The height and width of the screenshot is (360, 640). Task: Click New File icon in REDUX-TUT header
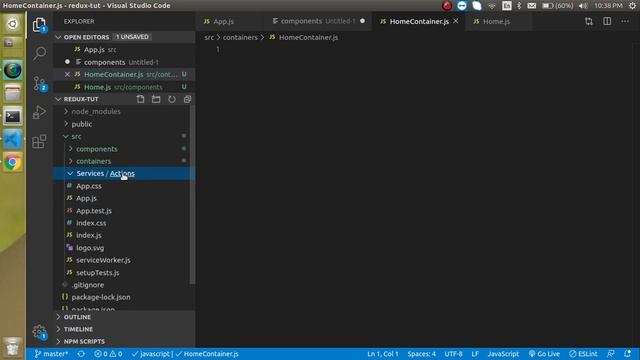coord(140,99)
